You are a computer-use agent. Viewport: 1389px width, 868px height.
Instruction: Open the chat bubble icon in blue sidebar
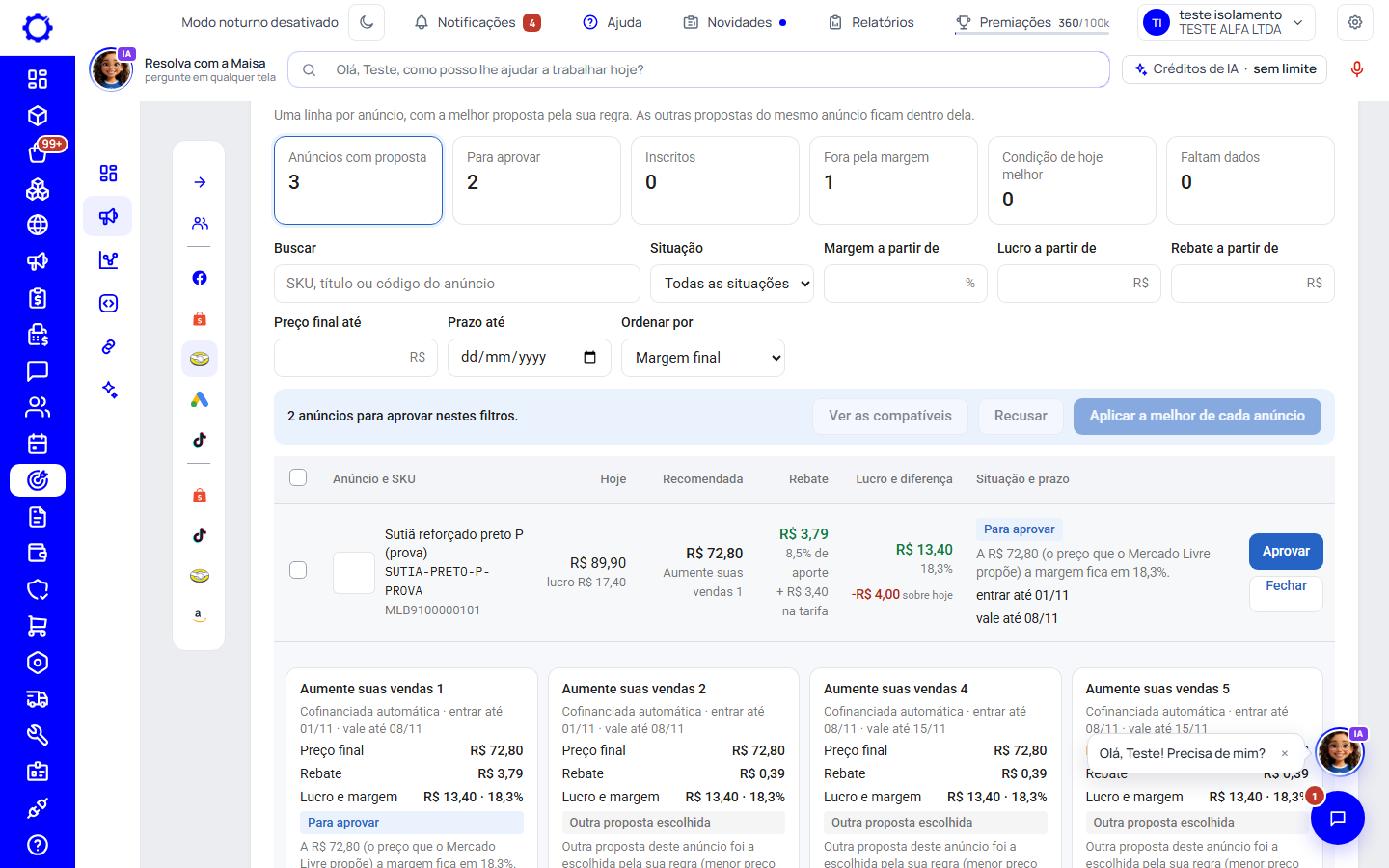point(38,371)
